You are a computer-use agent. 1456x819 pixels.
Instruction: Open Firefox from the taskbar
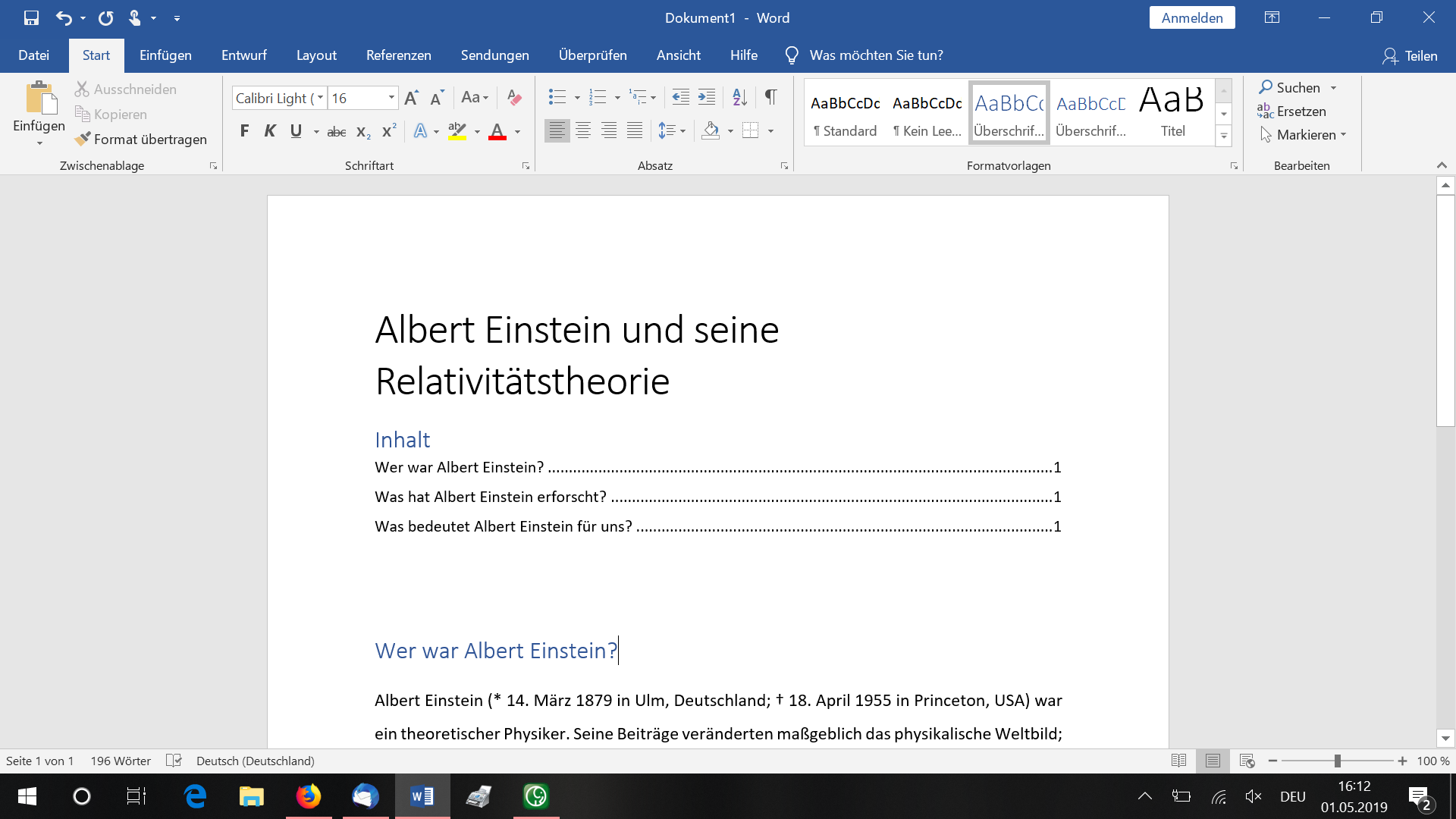[309, 796]
